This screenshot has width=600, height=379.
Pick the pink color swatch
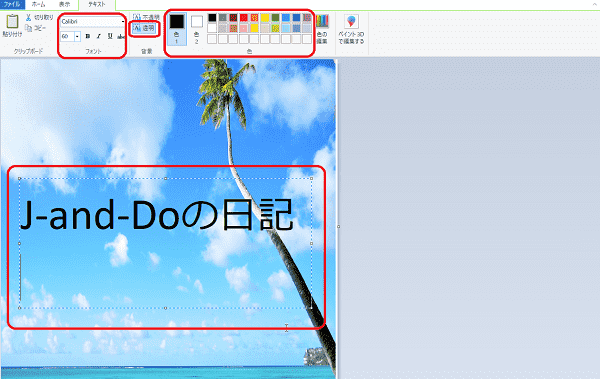point(244,28)
